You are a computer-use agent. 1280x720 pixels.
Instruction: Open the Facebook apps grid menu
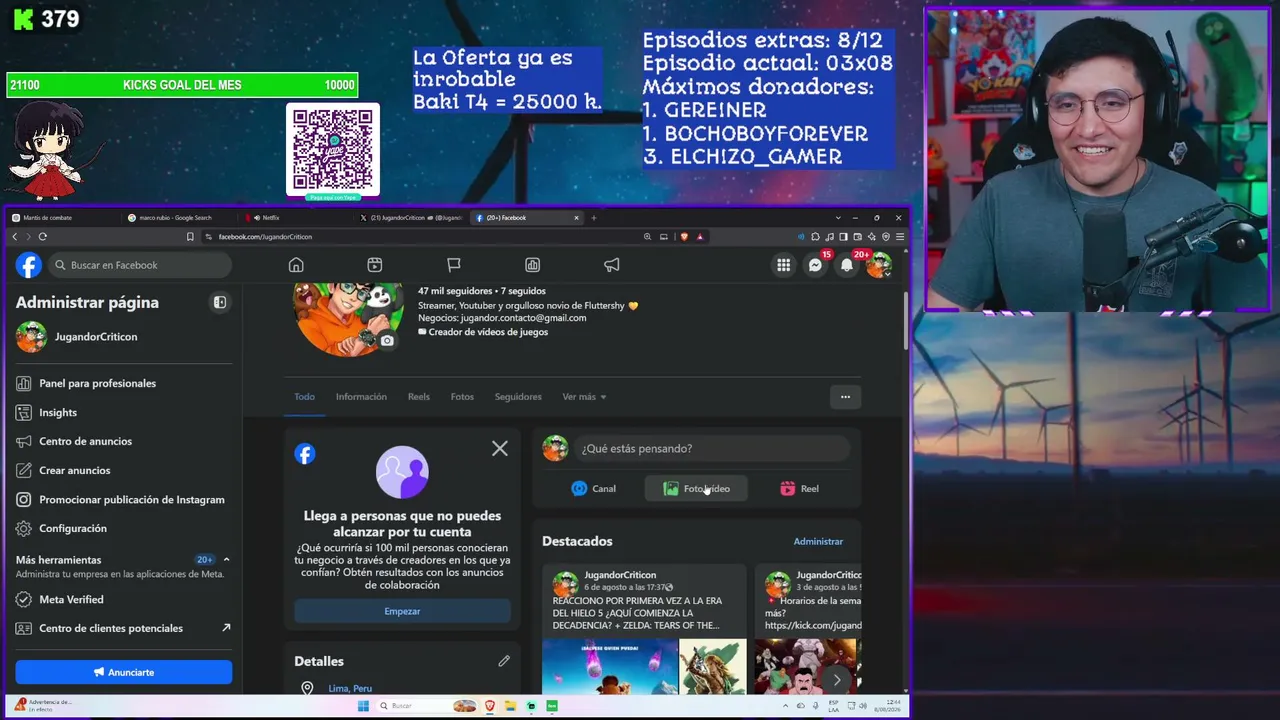(x=784, y=265)
